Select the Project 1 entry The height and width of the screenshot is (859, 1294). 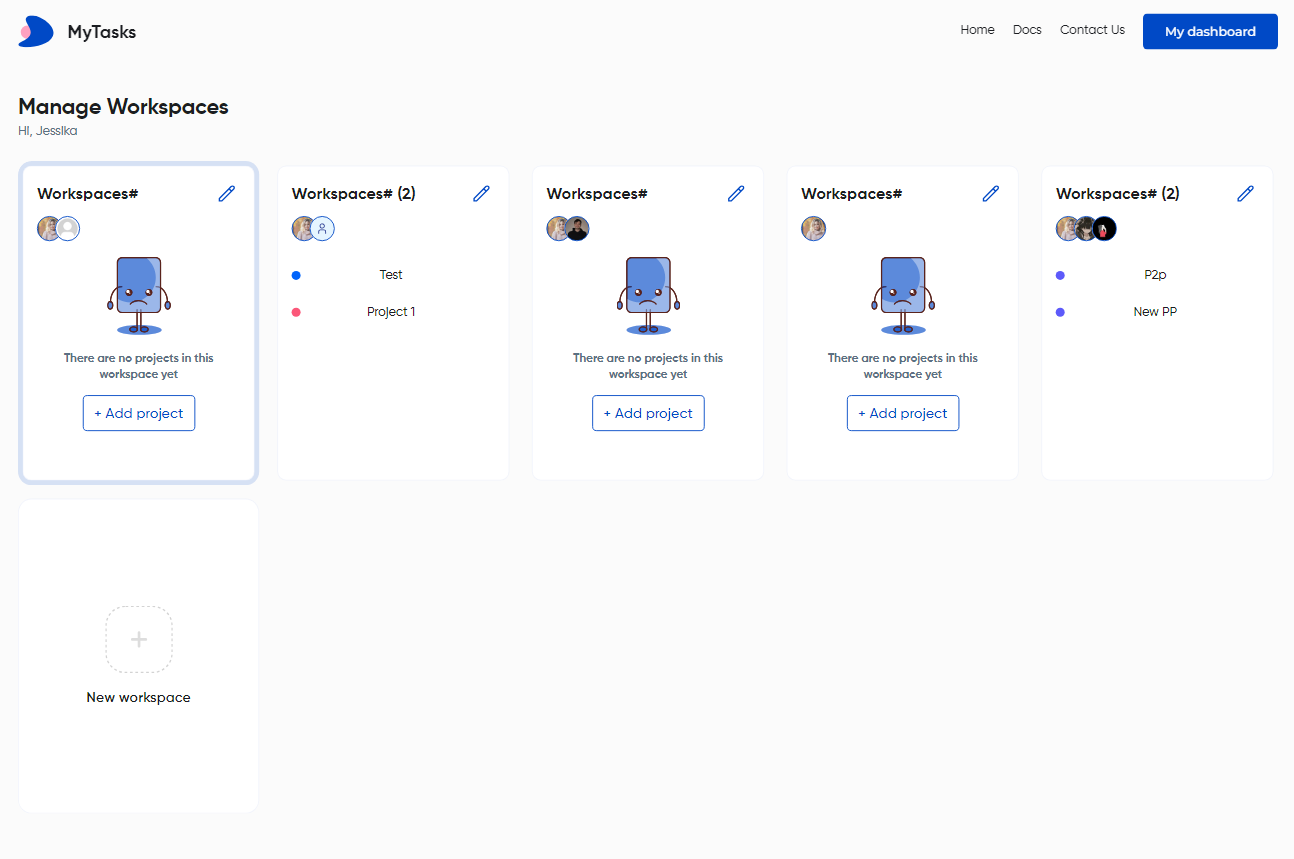(x=391, y=312)
